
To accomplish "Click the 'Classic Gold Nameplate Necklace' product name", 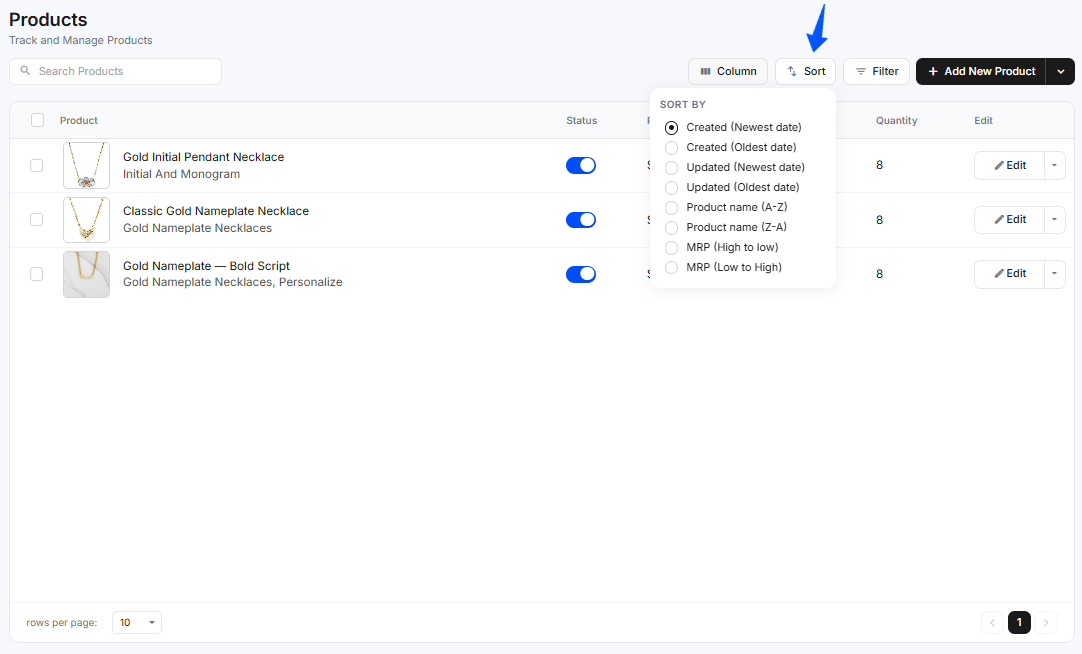I will pos(216,211).
